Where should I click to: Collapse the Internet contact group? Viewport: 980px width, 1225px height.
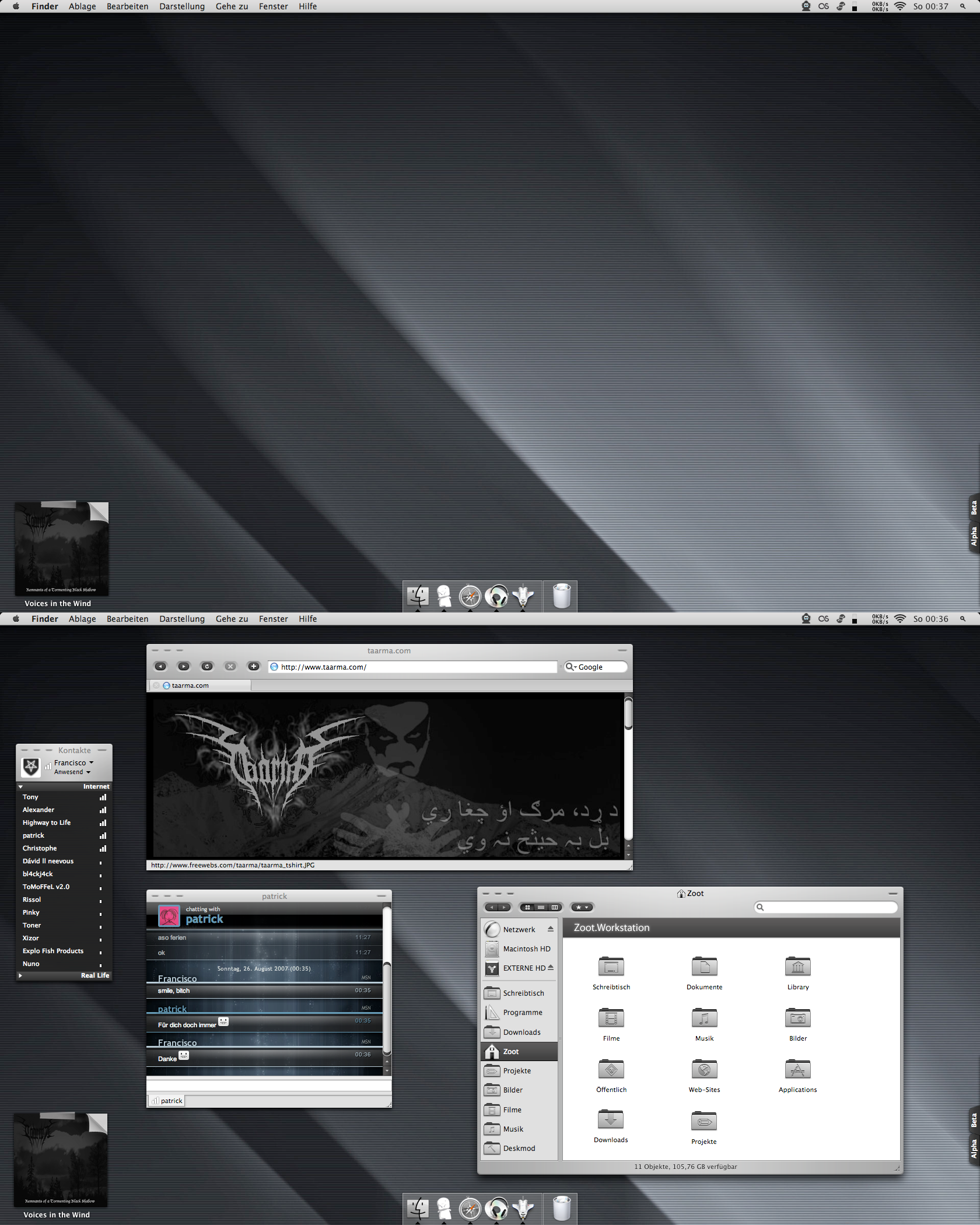[x=20, y=786]
